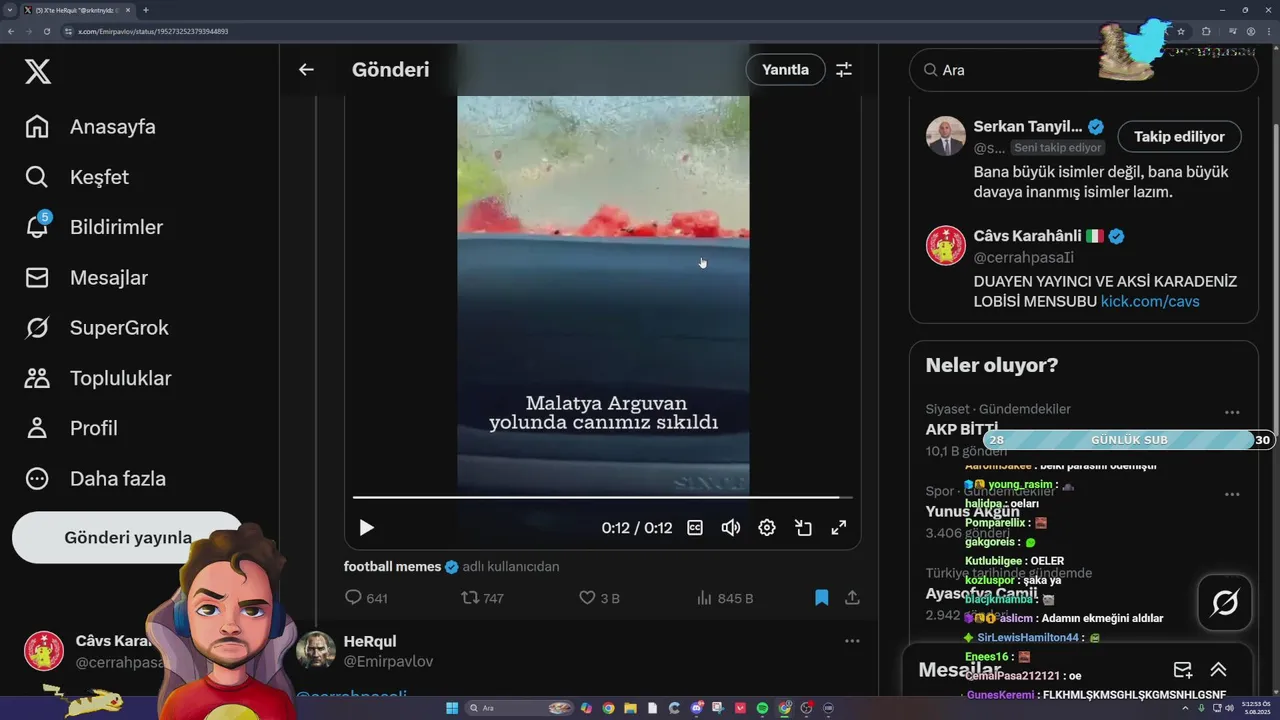The image size is (1280, 720).
Task: Focus the Ara search field
Action: (x=1084, y=70)
